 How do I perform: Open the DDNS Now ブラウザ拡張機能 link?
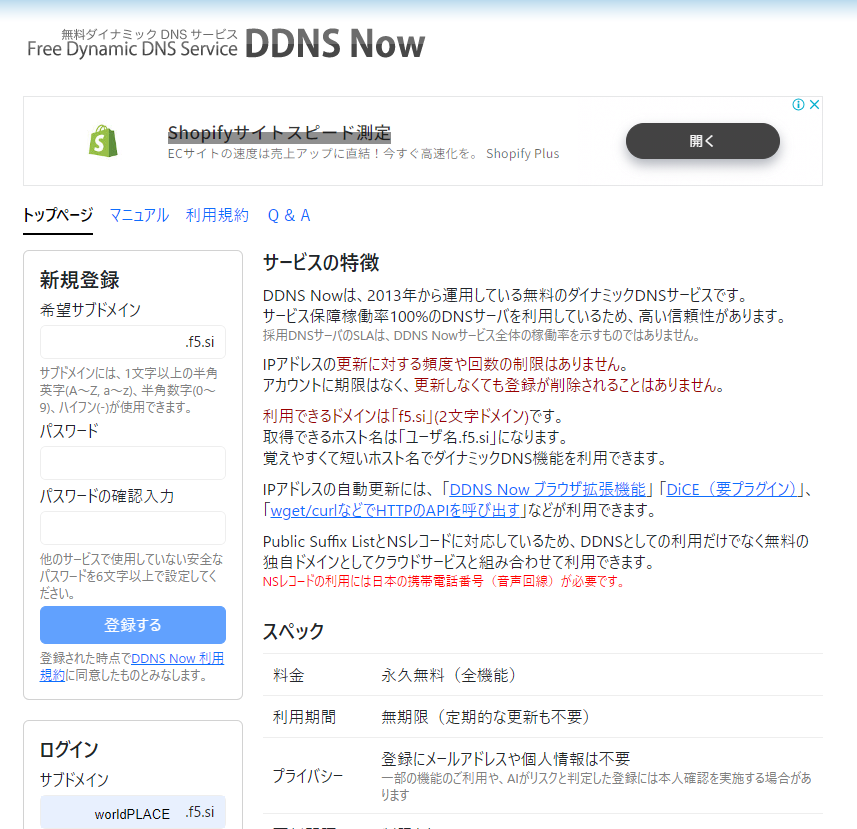click(547, 489)
